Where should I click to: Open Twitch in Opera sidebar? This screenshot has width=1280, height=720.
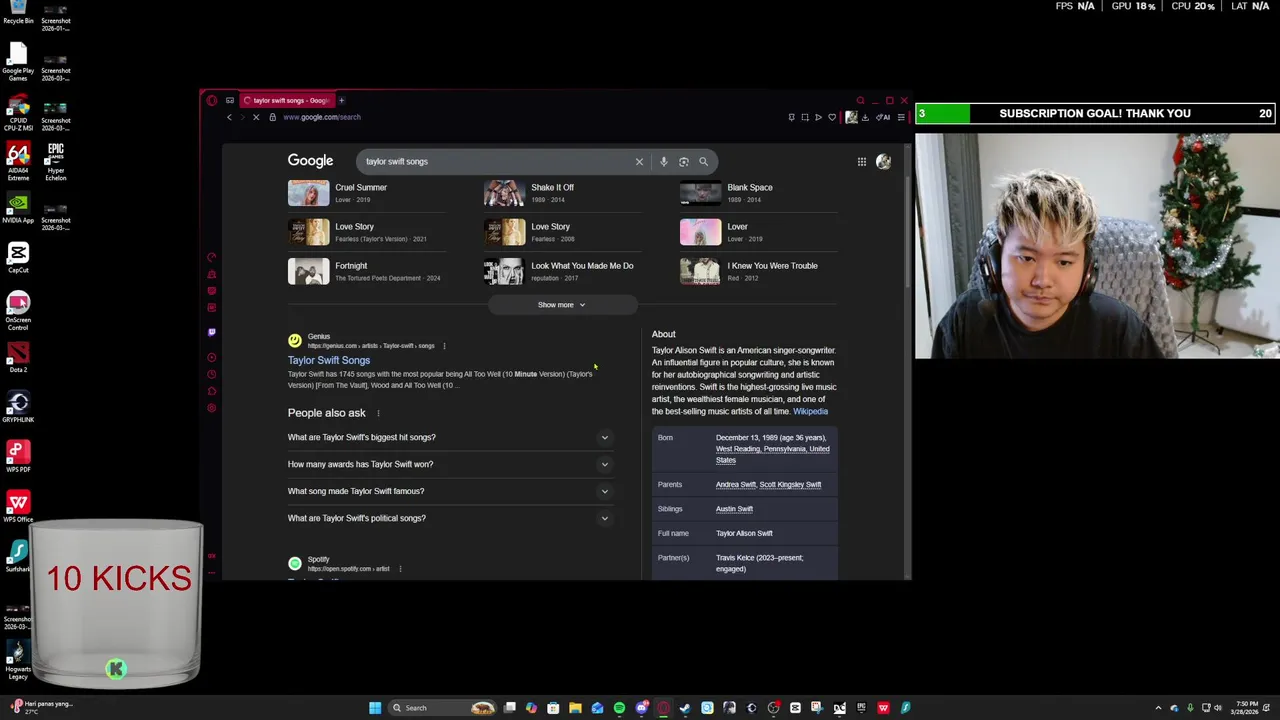211,332
